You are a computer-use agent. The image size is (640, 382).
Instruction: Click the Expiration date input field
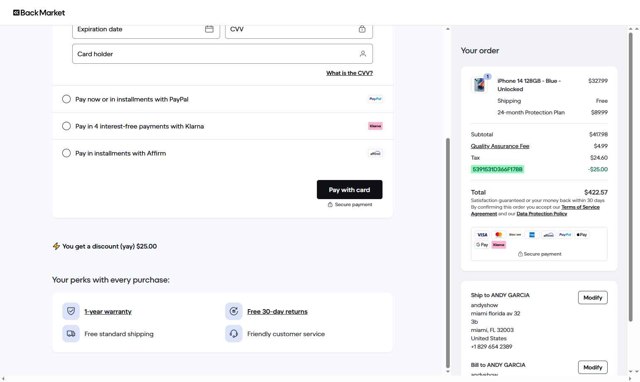click(146, 31)
